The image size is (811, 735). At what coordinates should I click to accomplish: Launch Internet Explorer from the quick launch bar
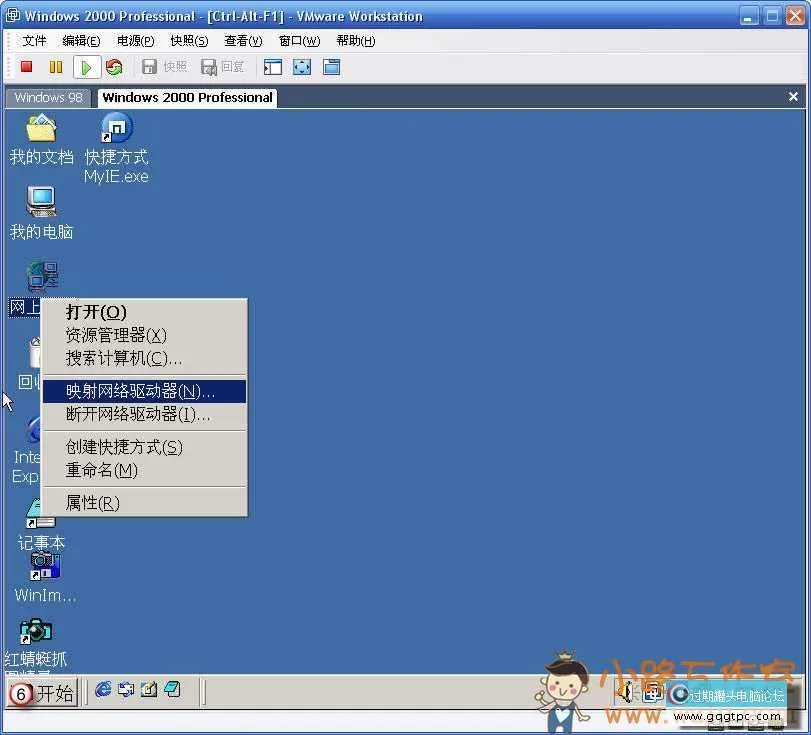(x=102, y=690)
